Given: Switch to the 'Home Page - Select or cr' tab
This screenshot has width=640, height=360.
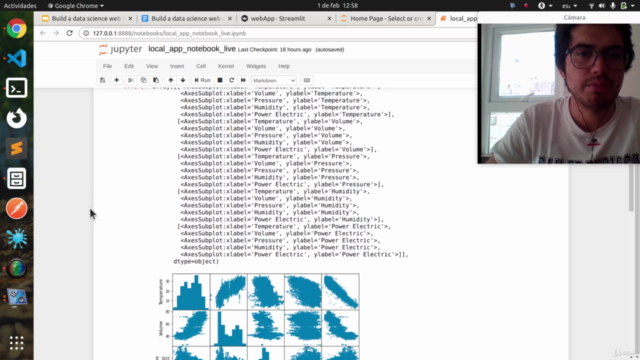Looking at the screenshot, I should click(x=386, y=18).
